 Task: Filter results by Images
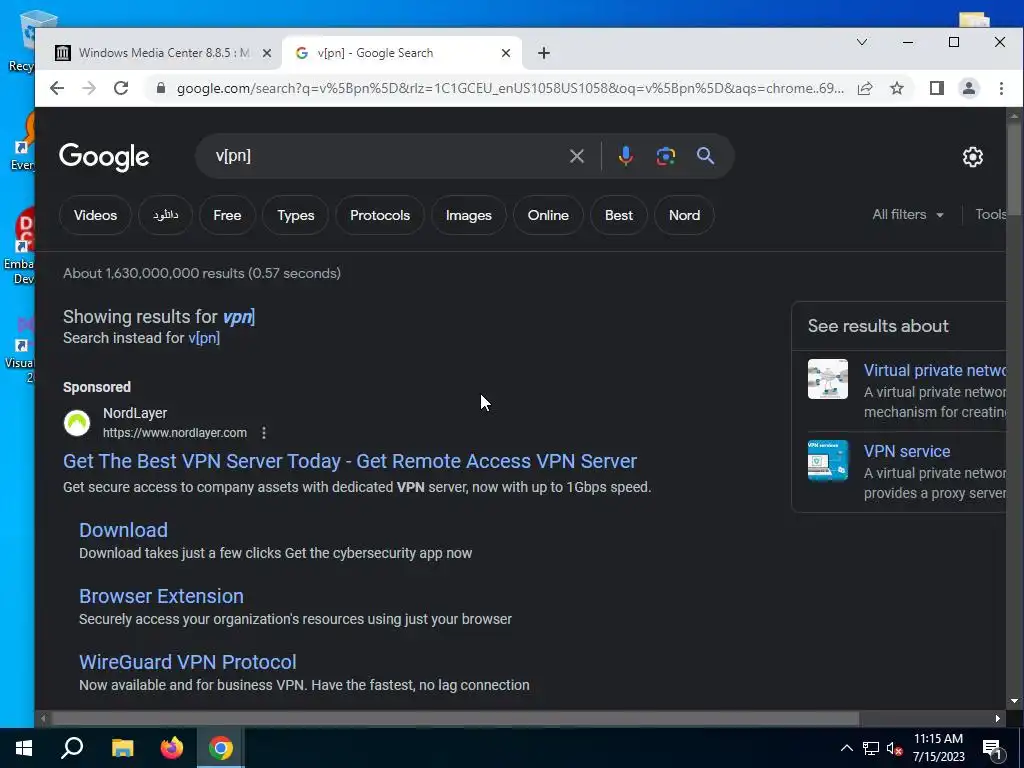pyautogui.click(x=468, y=215)
